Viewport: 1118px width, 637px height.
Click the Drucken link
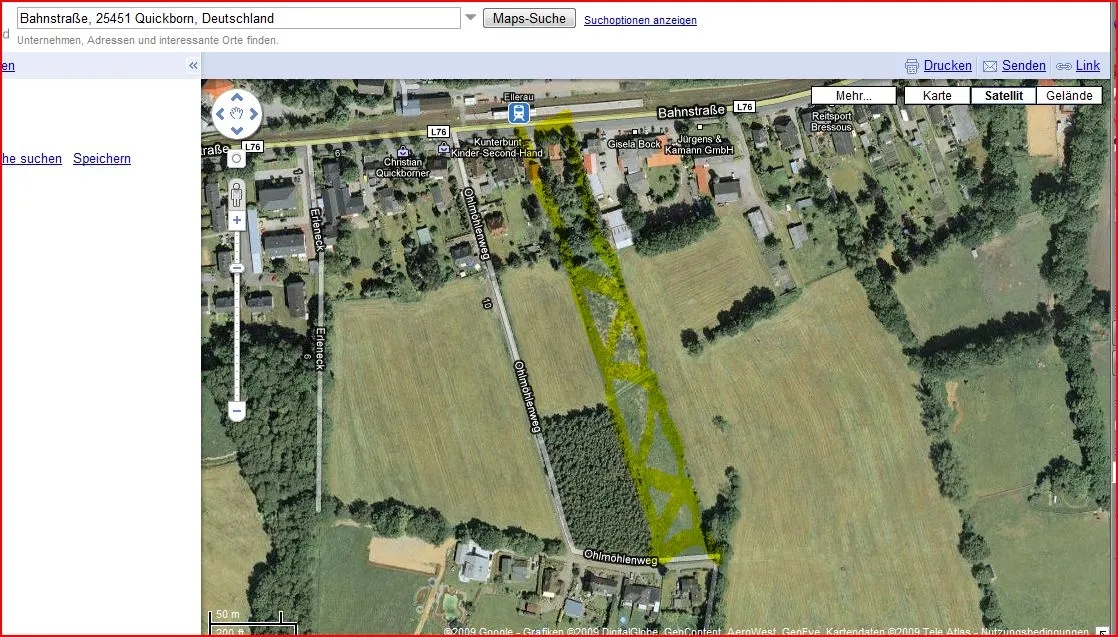coord(948,66)
